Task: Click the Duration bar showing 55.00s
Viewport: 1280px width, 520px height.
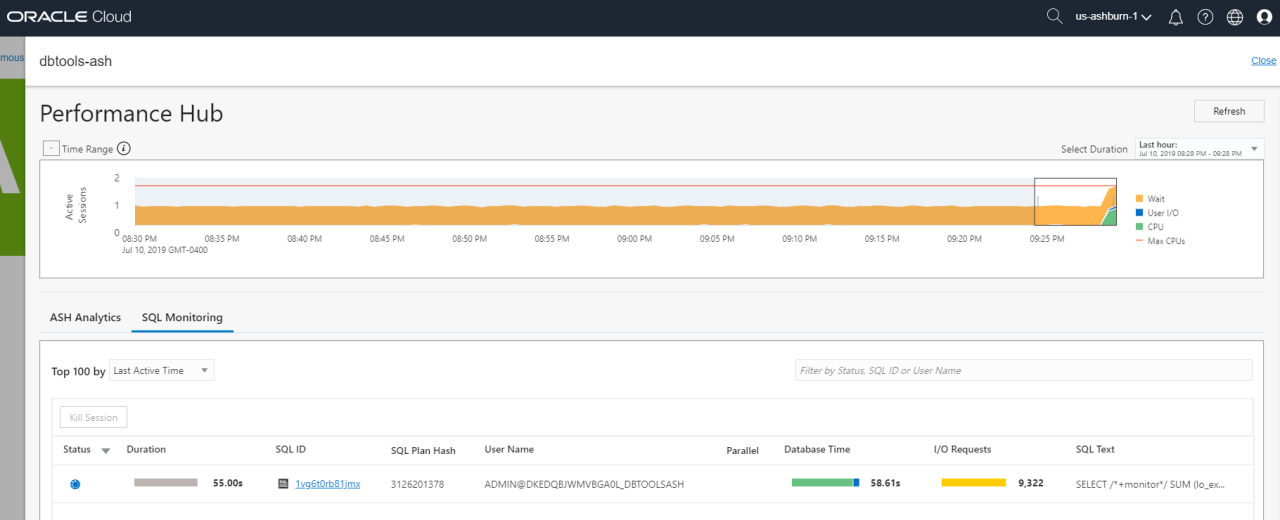Action: [166, 483]
